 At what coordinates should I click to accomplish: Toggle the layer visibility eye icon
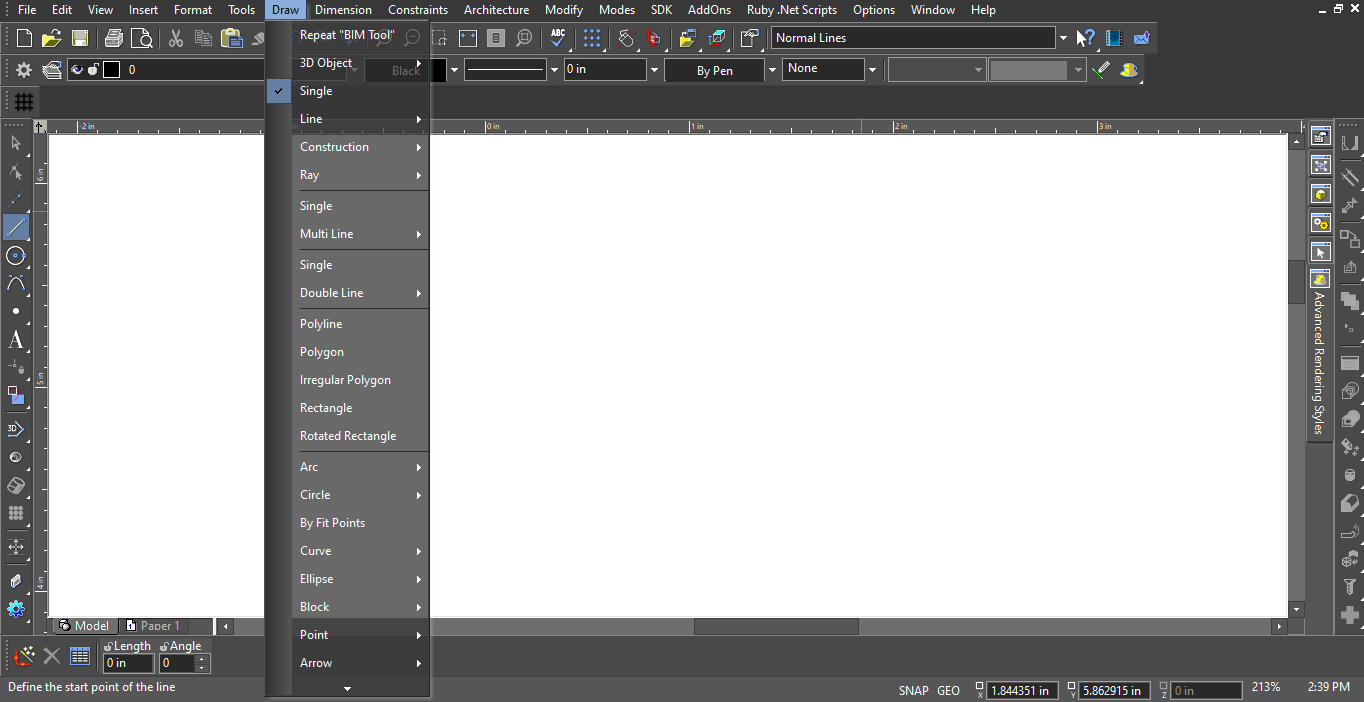tap(77, 70)
